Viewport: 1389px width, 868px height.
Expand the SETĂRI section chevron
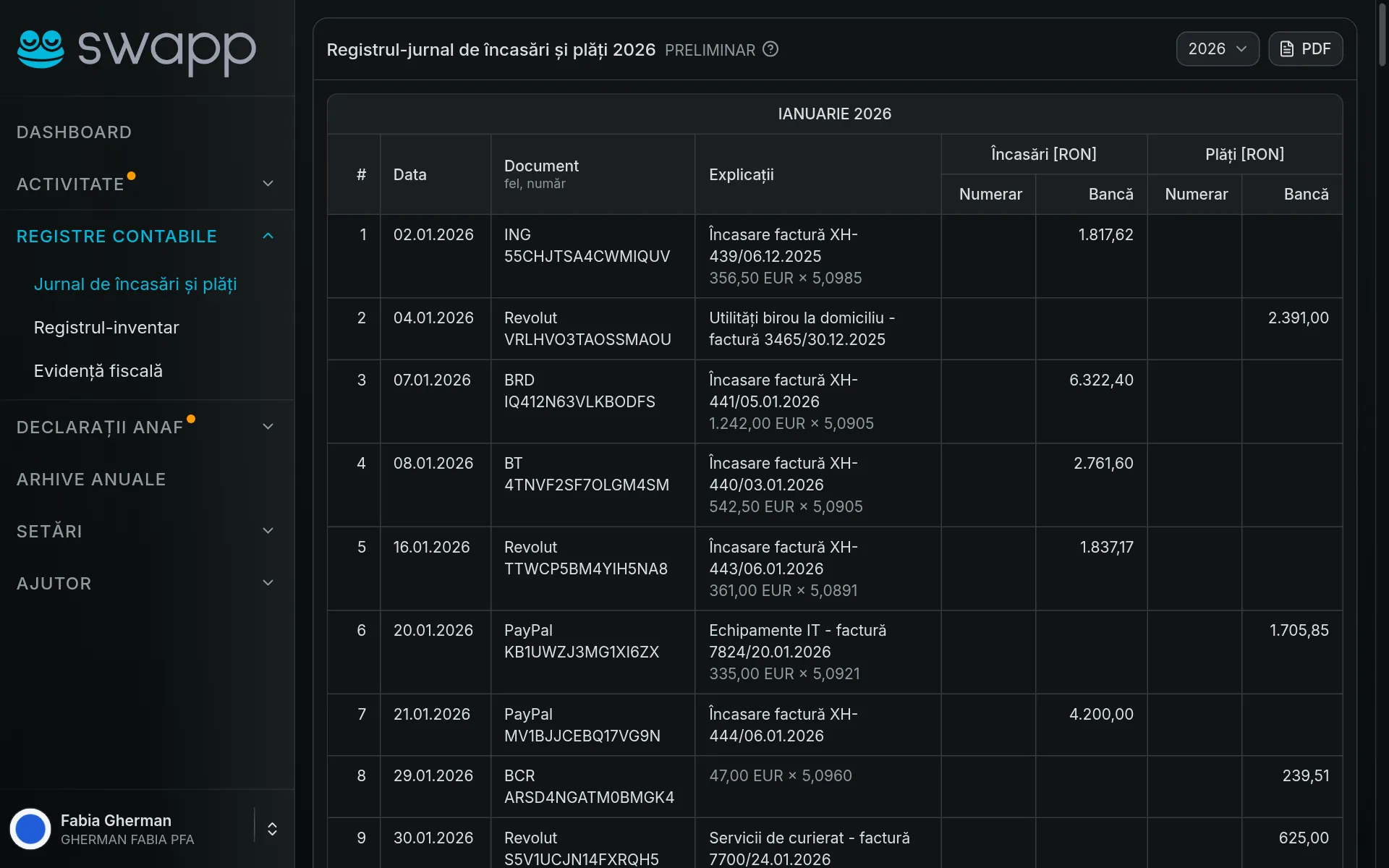click(268, 531)
